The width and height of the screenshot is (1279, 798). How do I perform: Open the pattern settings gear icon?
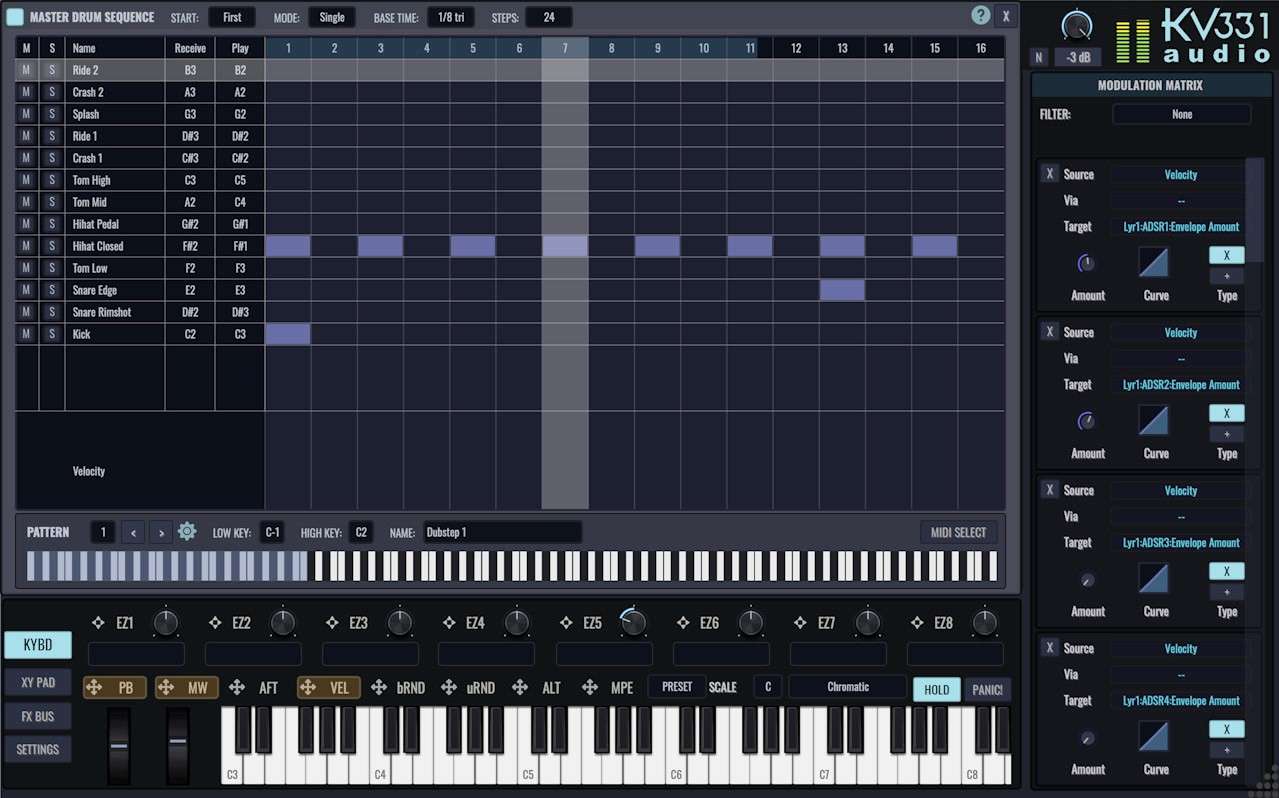click(x=186, y=531)
